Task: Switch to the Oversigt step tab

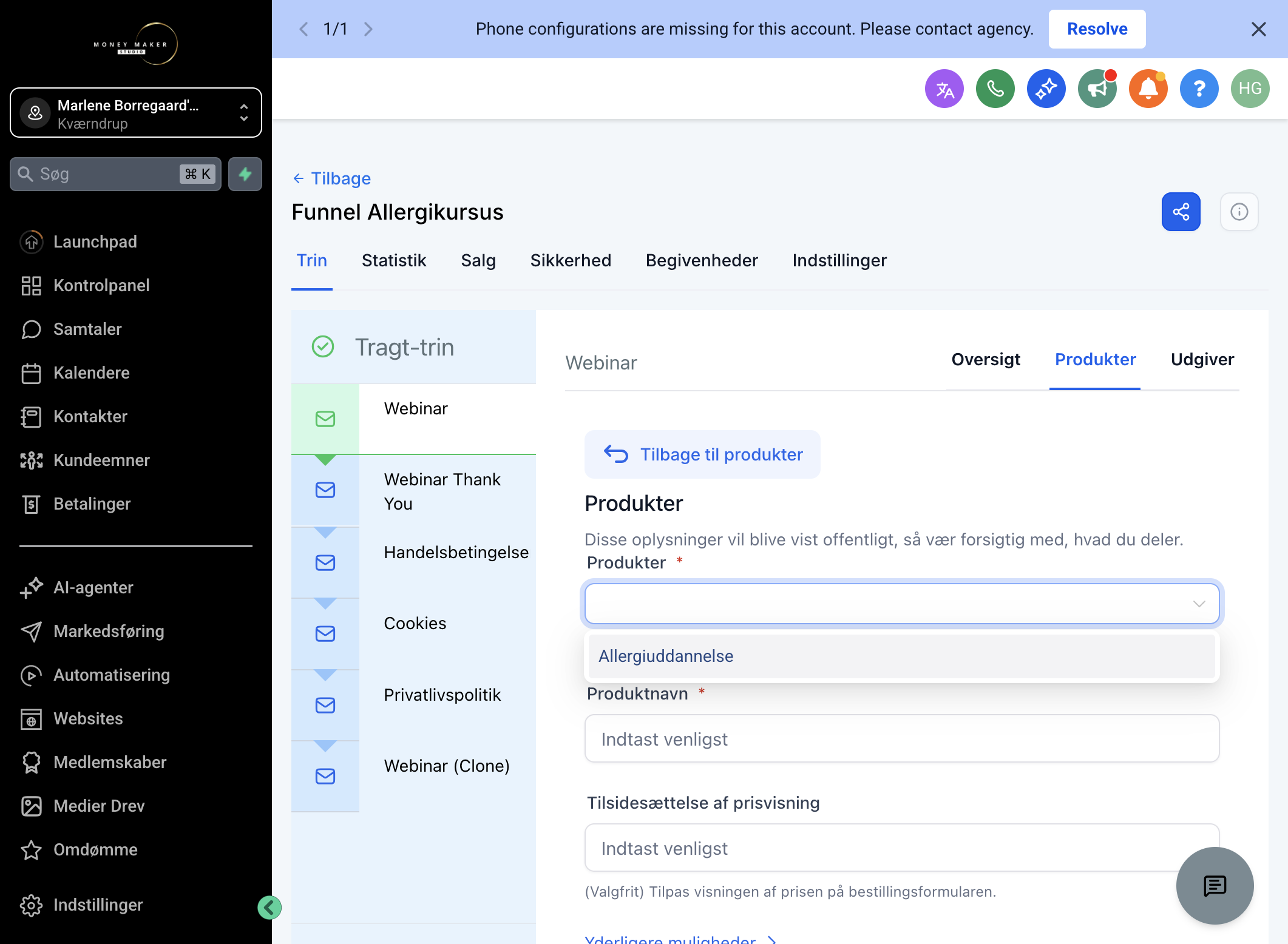Action: coord(986,359)
